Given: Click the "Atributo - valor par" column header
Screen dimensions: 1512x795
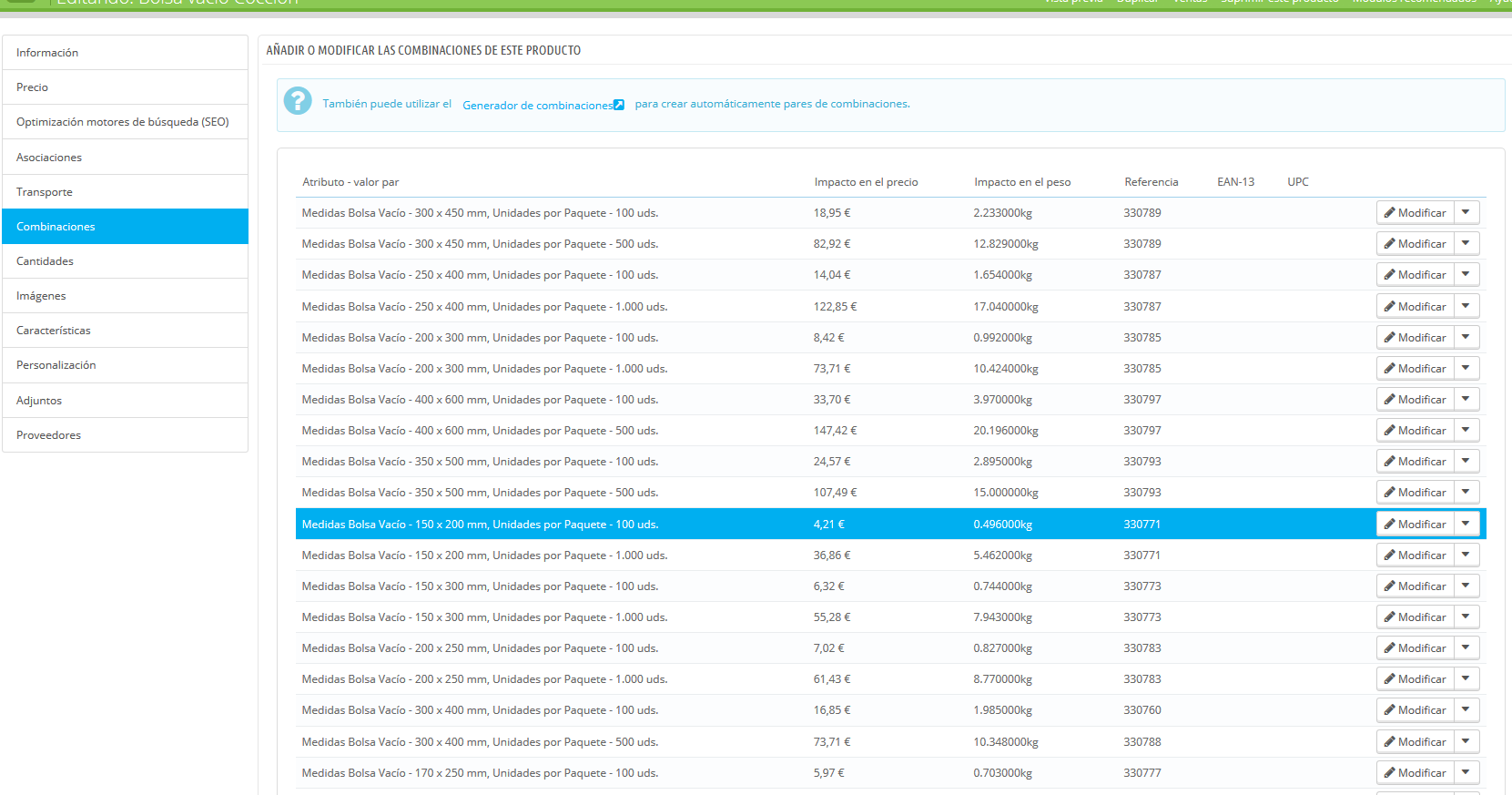Looking at the screenshot, I should (350, 182).
